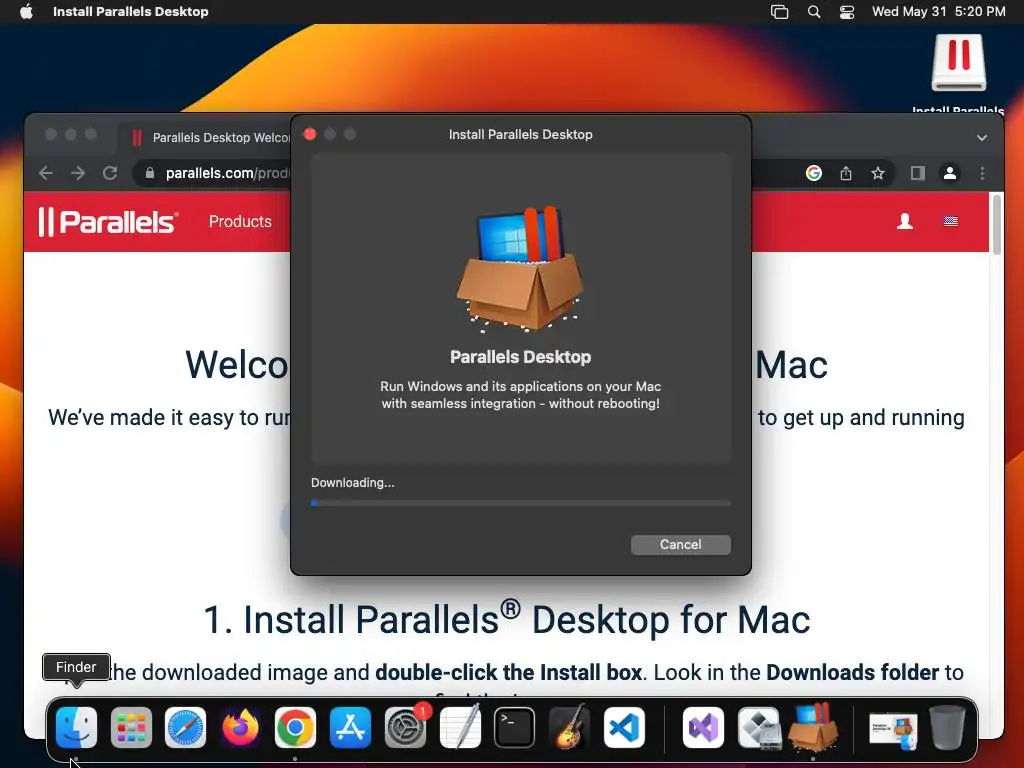Bookmark this page with star icon

click(878, 173)
